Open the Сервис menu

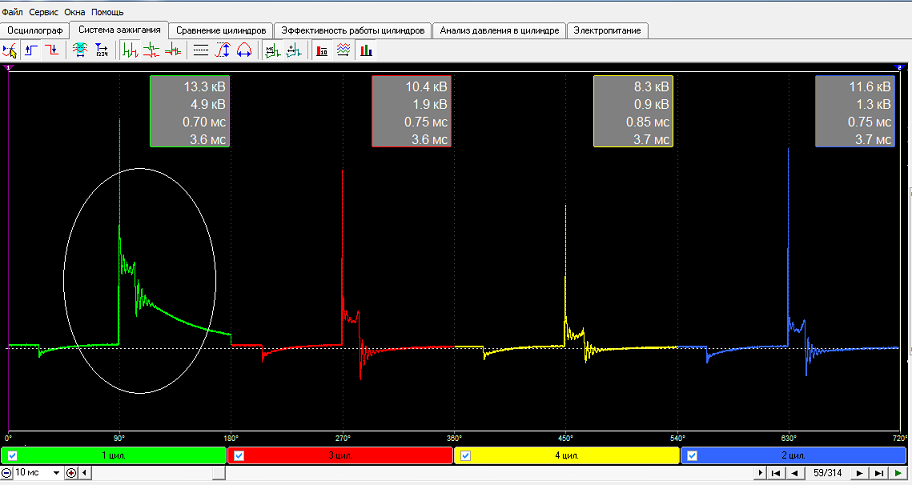click(x=44, y=12)
